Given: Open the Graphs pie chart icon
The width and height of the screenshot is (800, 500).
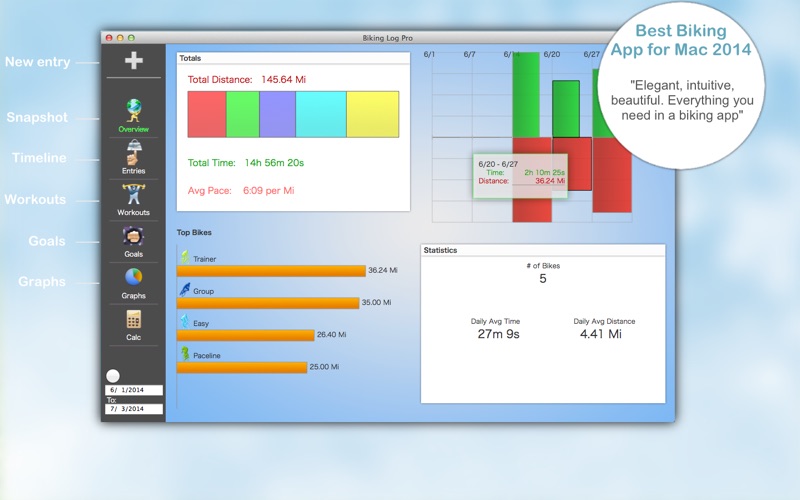Looking at the screenshot, I should [134, 277].
